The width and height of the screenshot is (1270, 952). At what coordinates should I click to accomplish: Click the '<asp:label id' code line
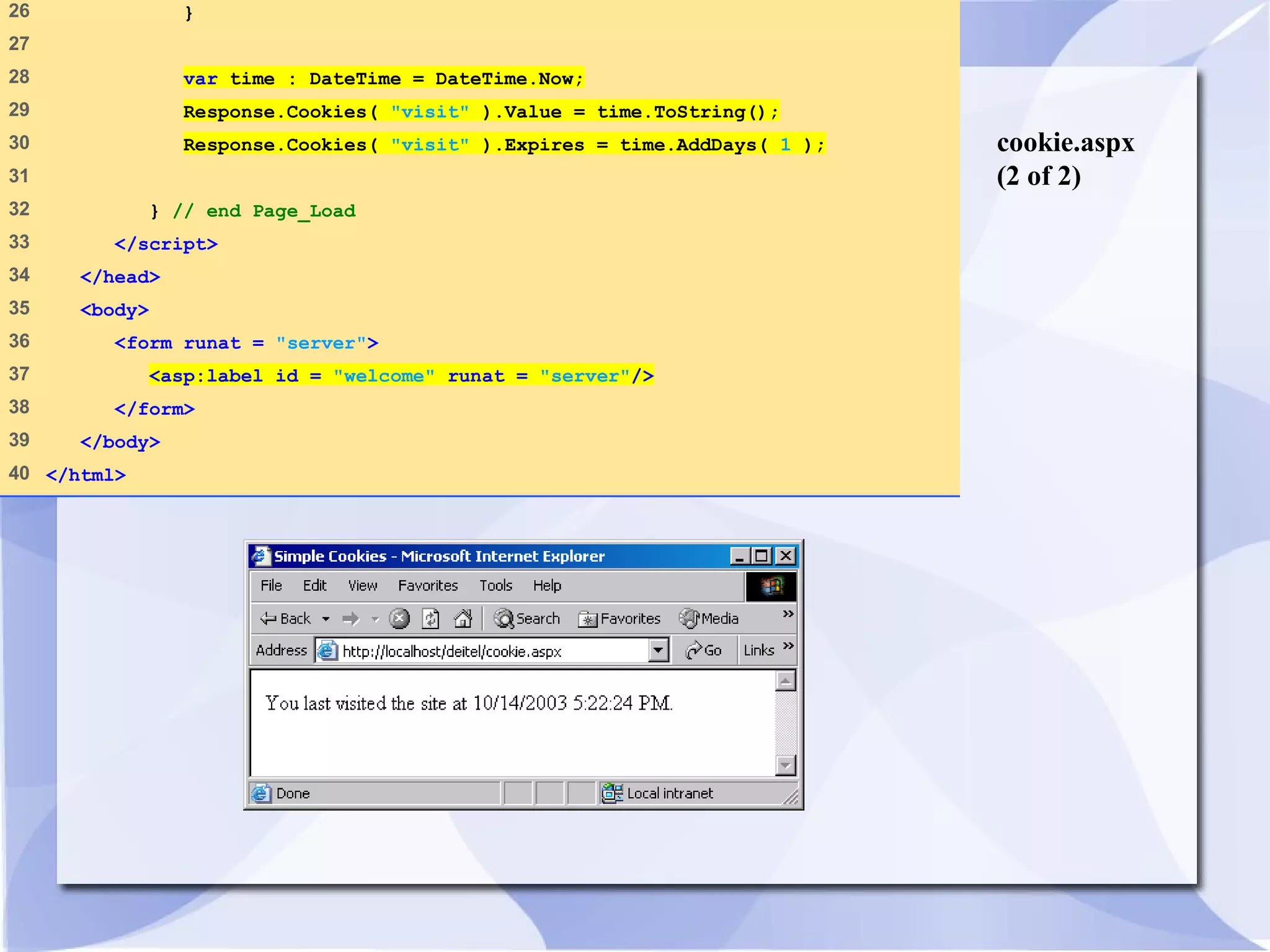(401, 376)
